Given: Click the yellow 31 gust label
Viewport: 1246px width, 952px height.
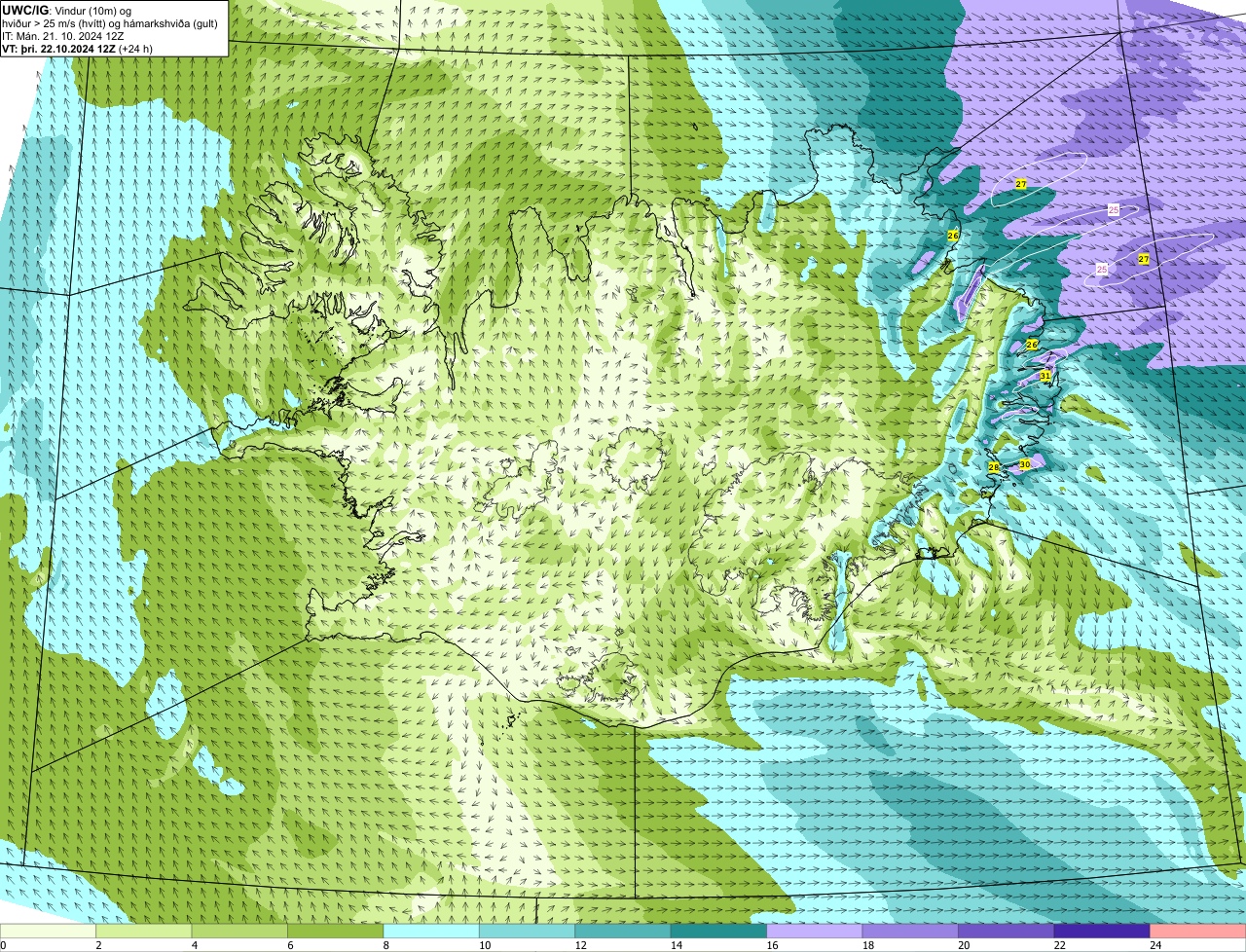Looking at the screenshot, I should click(x=1044, y=376).
